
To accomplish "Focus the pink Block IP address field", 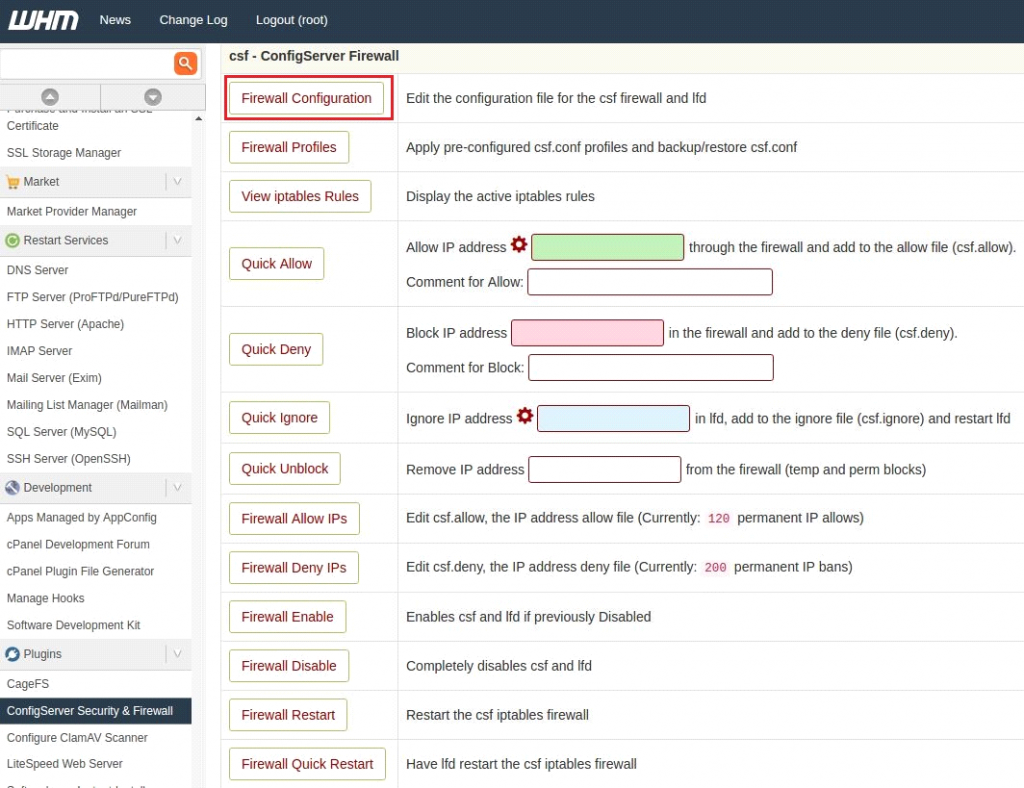I will tap(587, 333).
